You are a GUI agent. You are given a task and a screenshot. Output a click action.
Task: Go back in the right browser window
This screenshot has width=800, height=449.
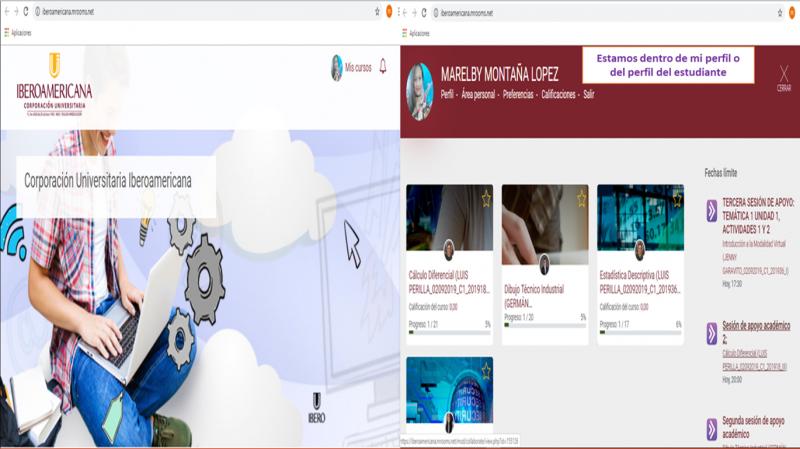click(x=406, y=13)
